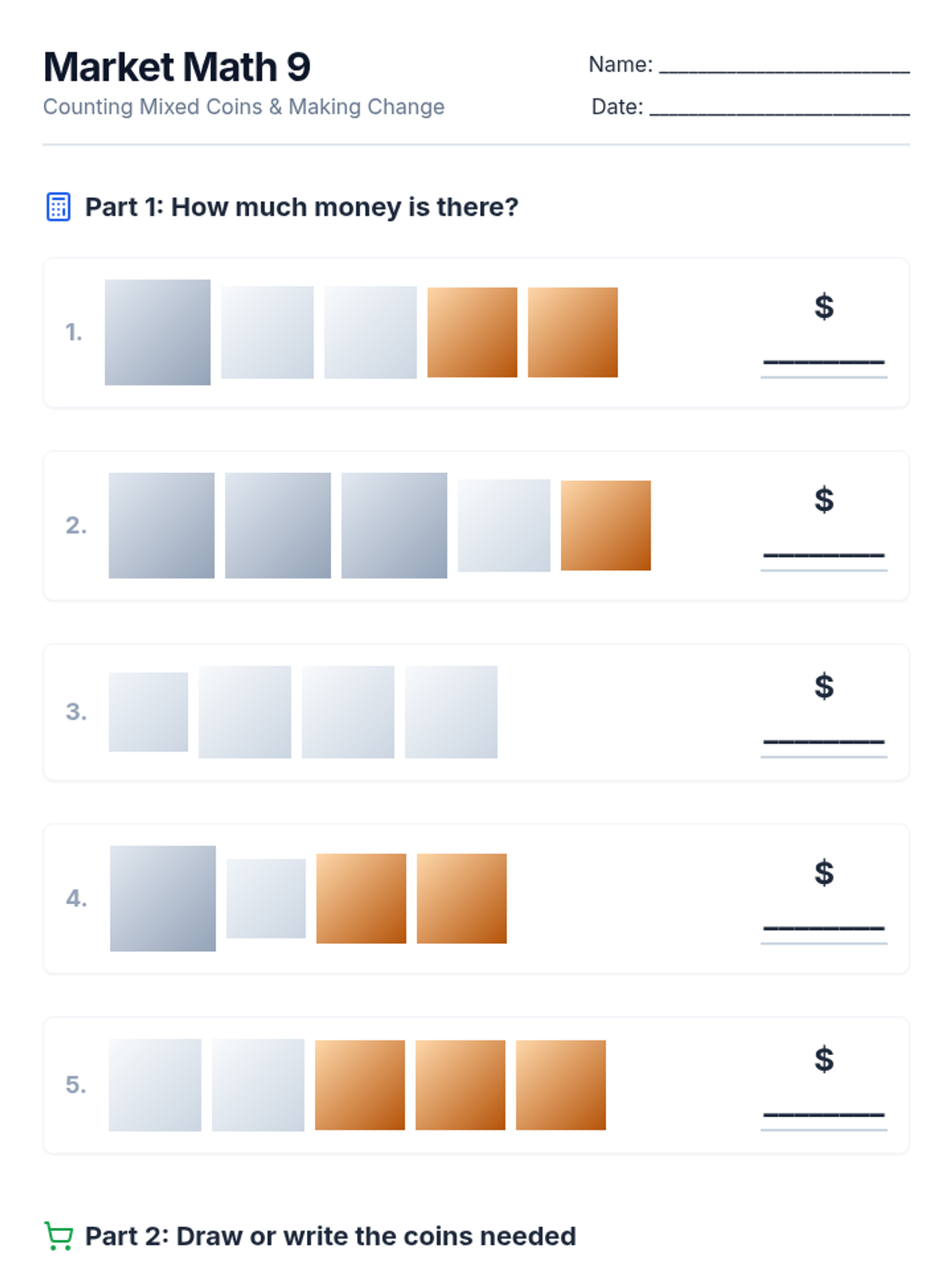The width and height of the screenshot is (952, 1270).
Task: Click the large silver coin in problem 1
Action: tap(158, 332)
